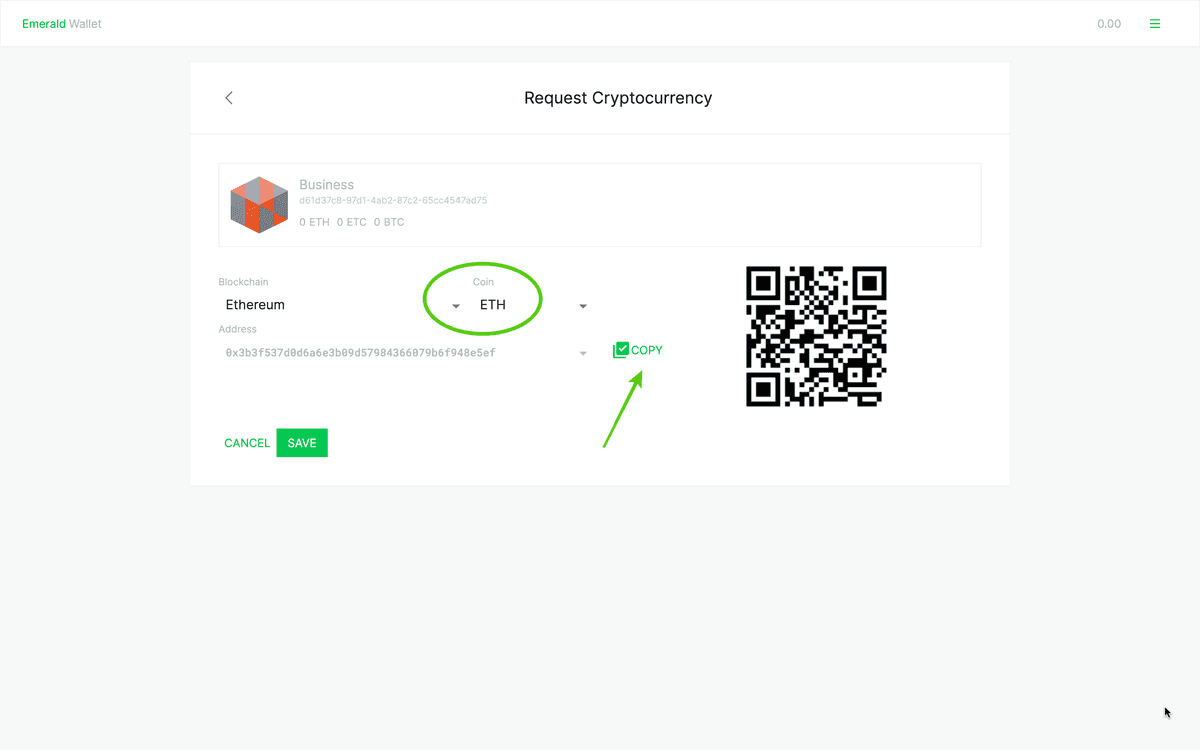This screenshot has height=750, width=1200.
Task: Click the COPY link
Action: (645, 349)
